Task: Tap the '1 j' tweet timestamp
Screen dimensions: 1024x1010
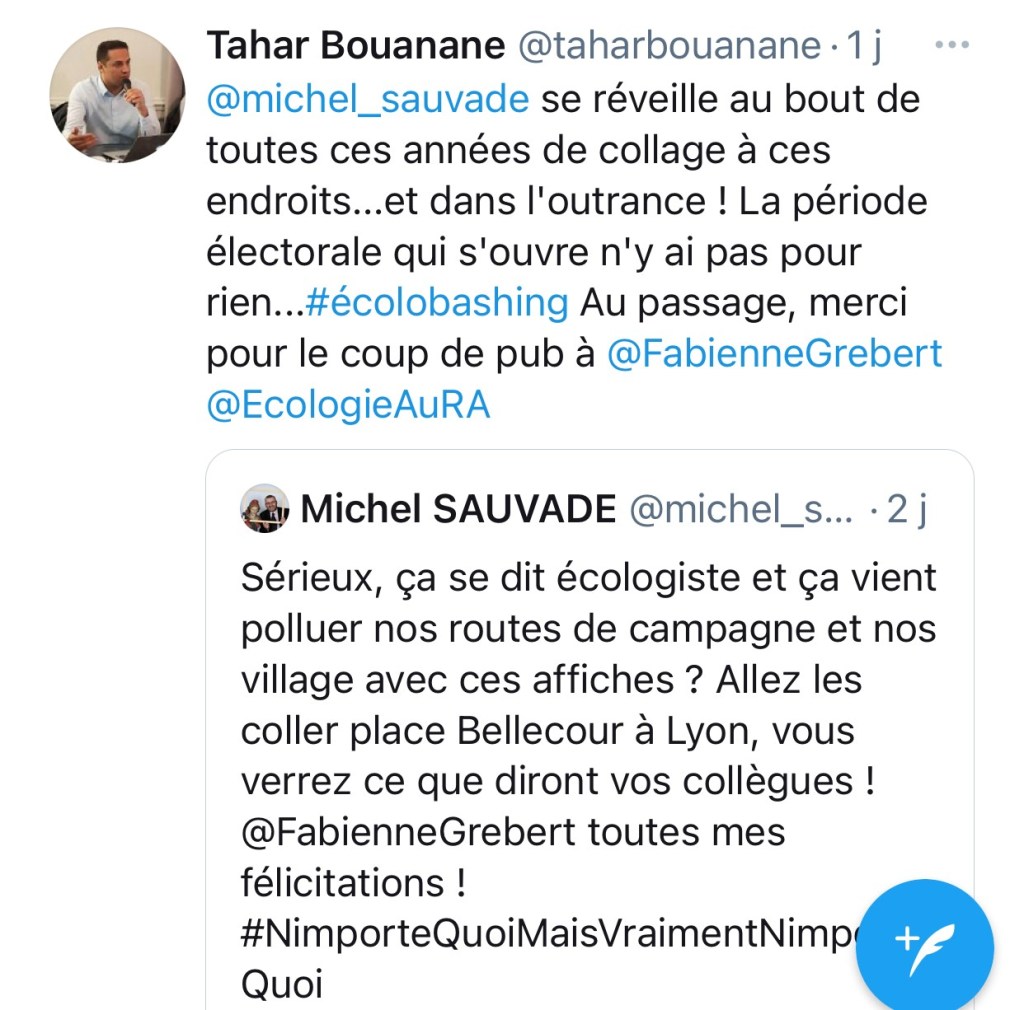Action: [x=863, y=46]
